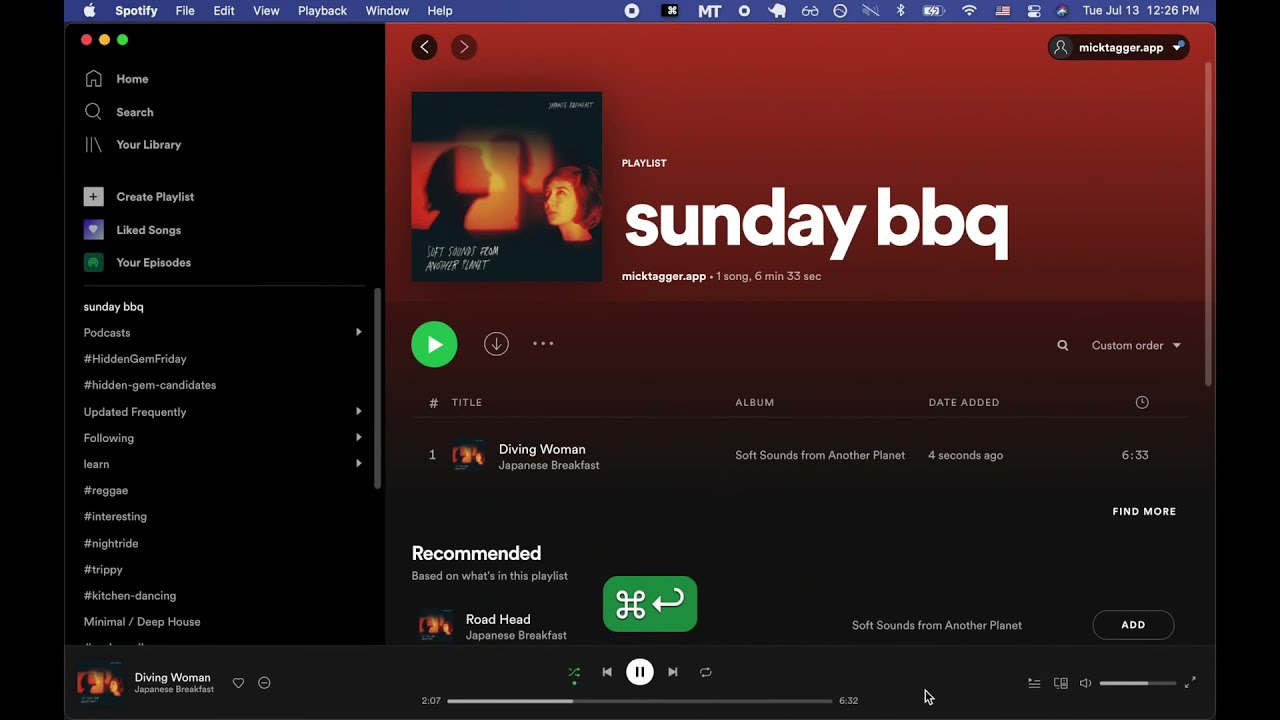The image size is (1280, 720).
Task: Expand the Updated Frequently folder
Action: click(x=359, y=411)
